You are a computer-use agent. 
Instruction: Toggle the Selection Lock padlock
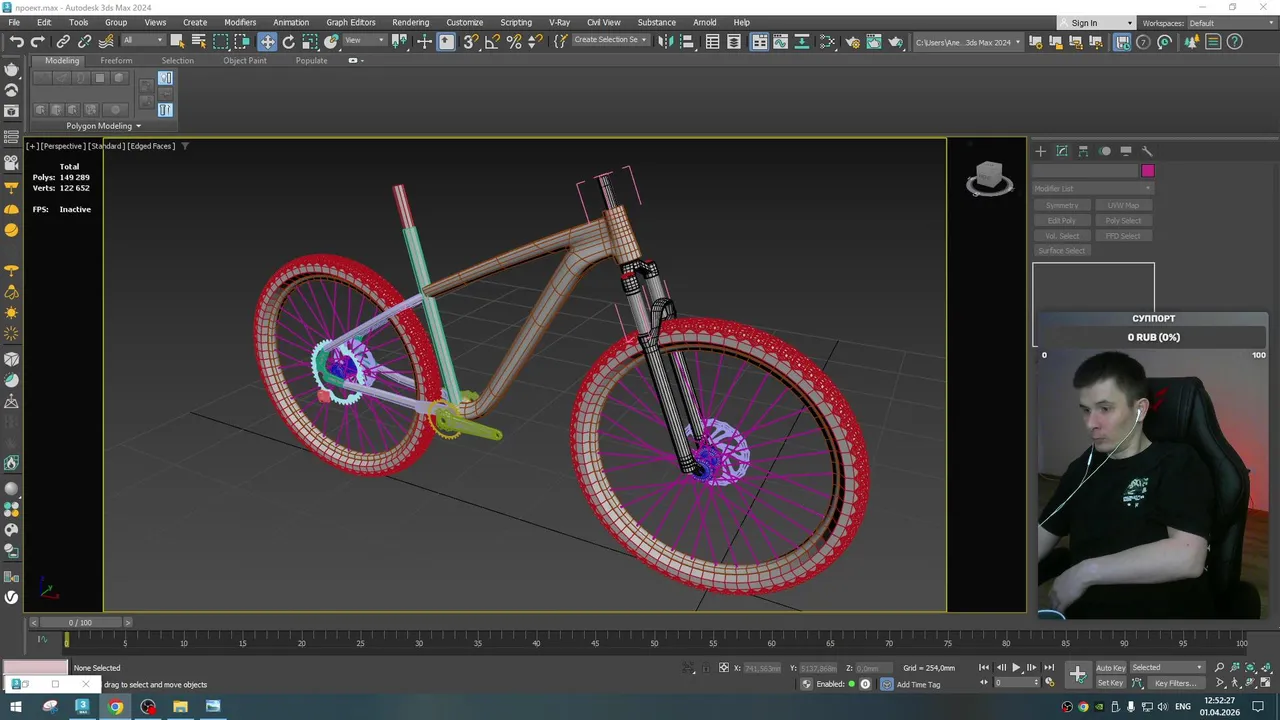pyautogui.click(x=706, y=667)
